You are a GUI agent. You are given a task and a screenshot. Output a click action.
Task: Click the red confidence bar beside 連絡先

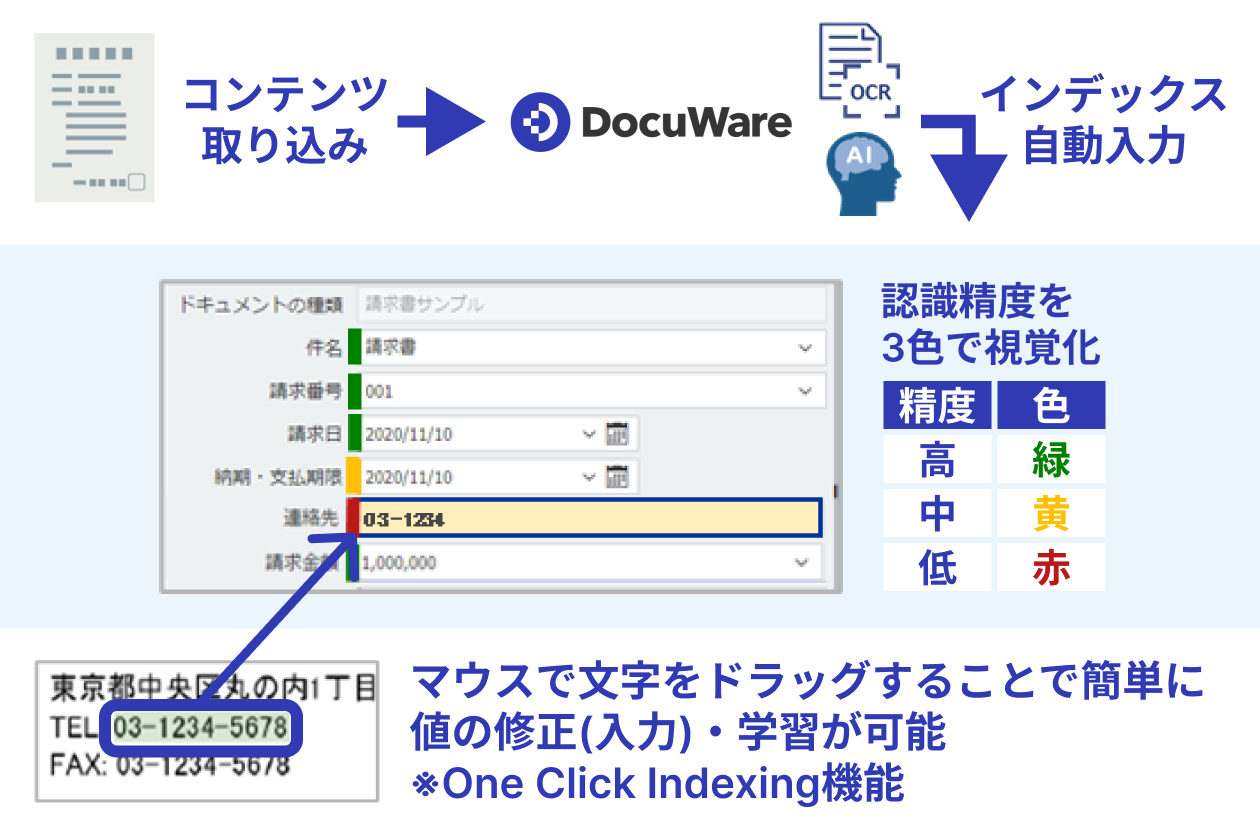click(x=353, y=519)
